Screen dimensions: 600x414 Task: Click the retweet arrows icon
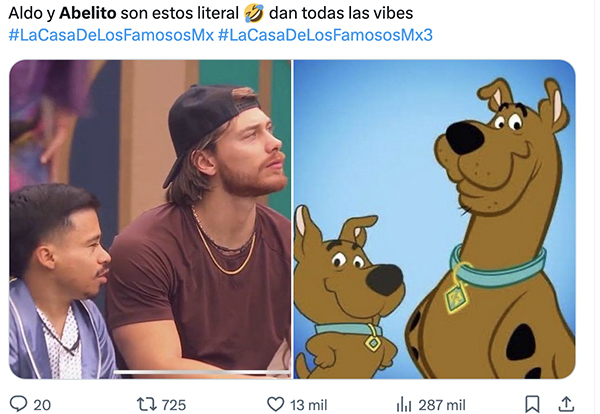[x=146, y=404]
